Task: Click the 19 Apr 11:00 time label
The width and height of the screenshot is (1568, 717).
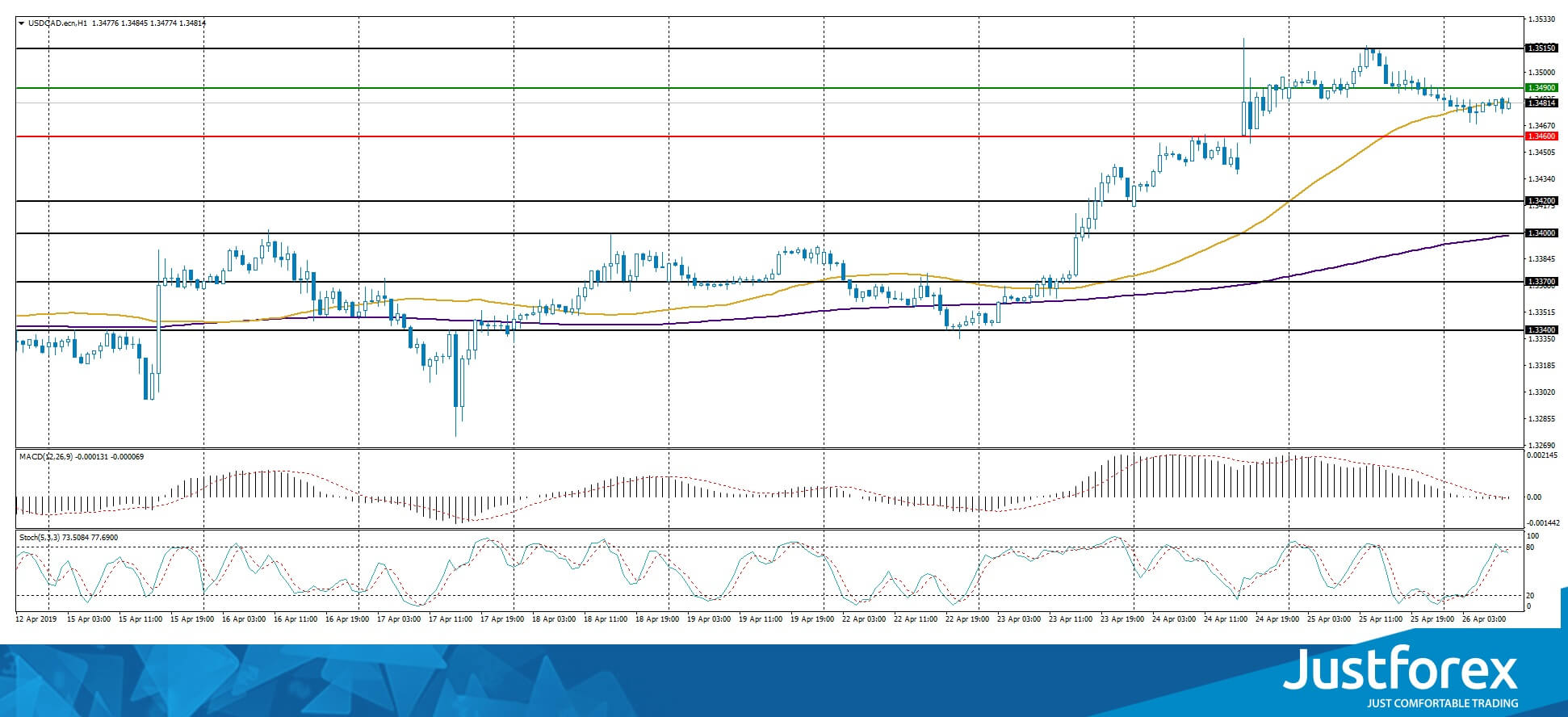Action: [761, 619]
